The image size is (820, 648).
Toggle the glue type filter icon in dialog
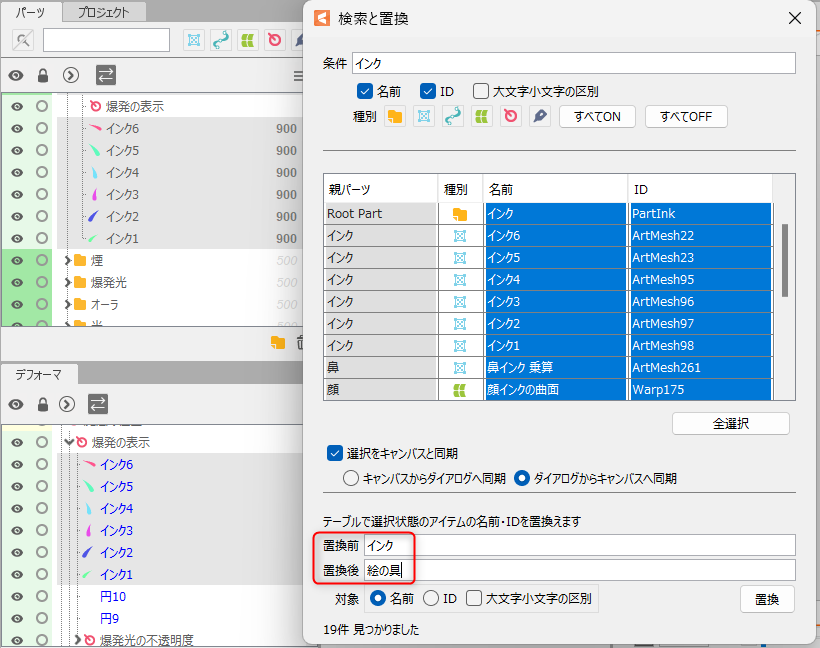click(x=453, y=117)
